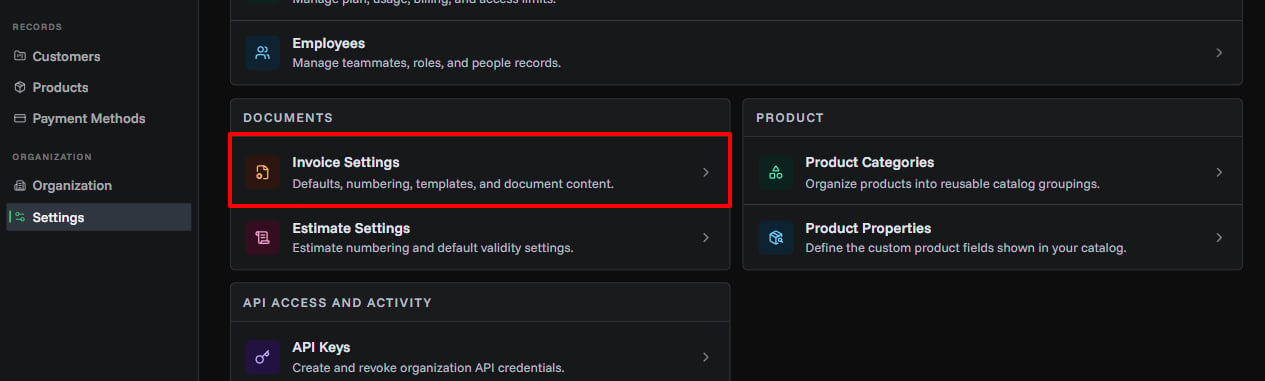Screen dimensions: 1265x381
Task: Click the API Keys row chevron
Action: click(705, 357)
